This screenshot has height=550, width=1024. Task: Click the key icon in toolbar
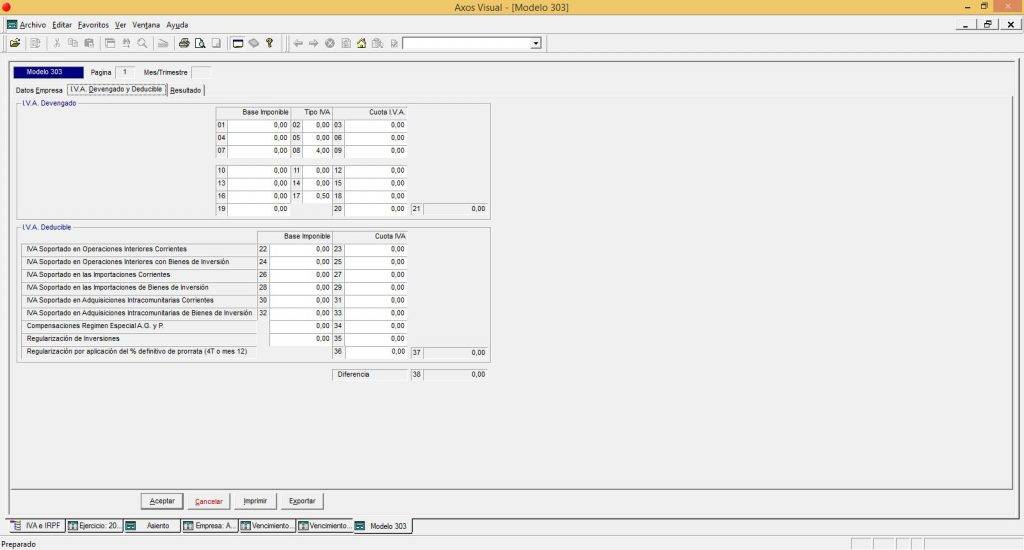click(269, 43)
